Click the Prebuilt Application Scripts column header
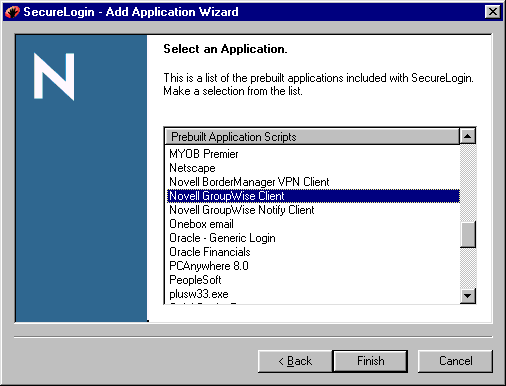Viewport: 506px width, 386px height. (x=312, y=137)
